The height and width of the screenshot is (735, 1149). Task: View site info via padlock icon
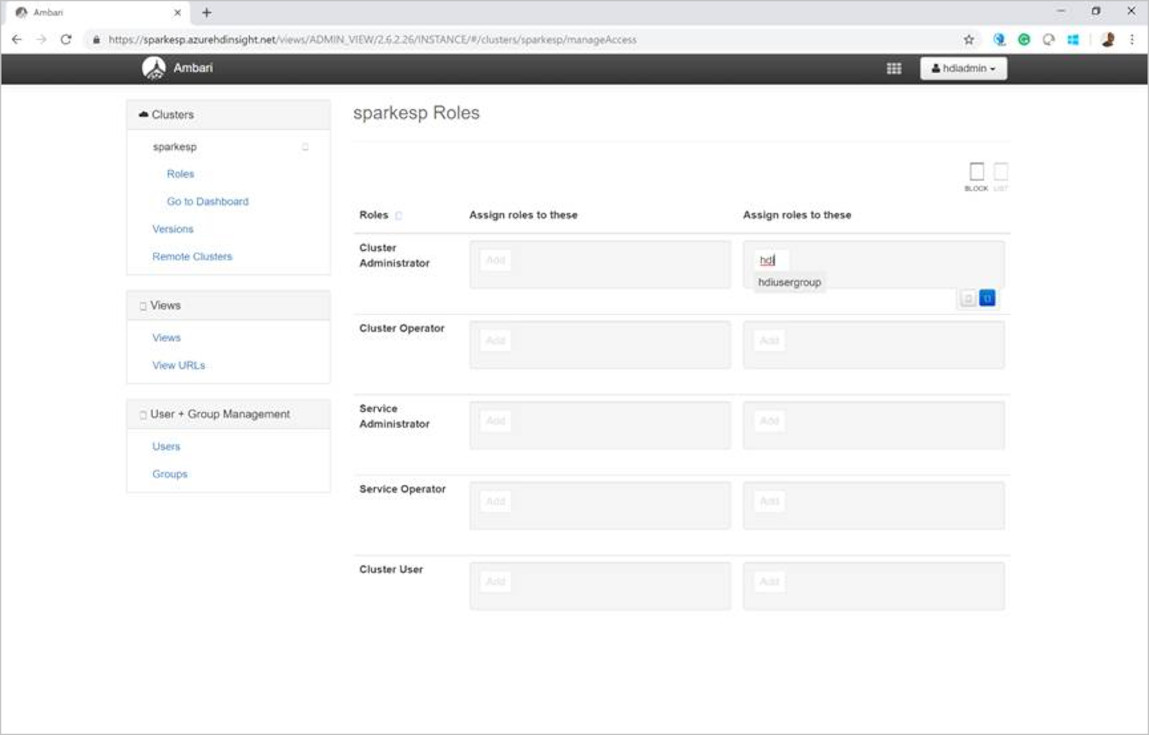[x=95, y=40]
